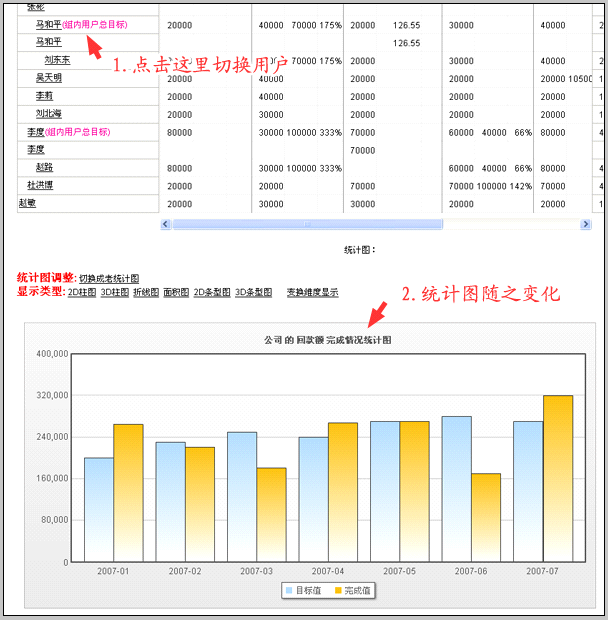Screen dimensions: 608x620
Task: Click scrollbar left arrow under the table
Action: pos(165,224)
